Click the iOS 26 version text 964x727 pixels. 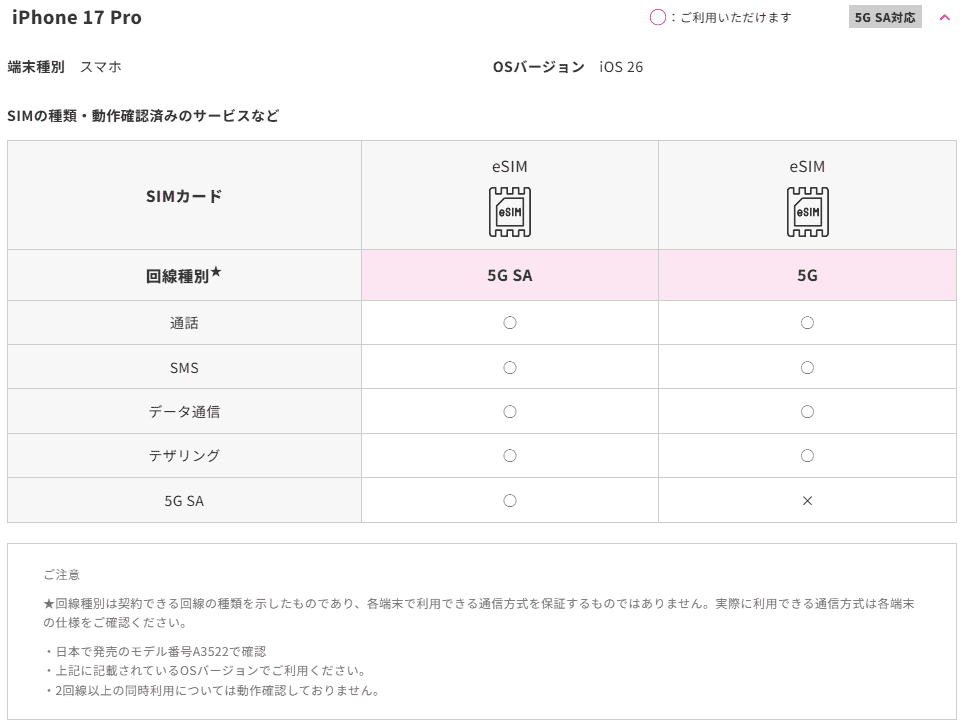621,67
